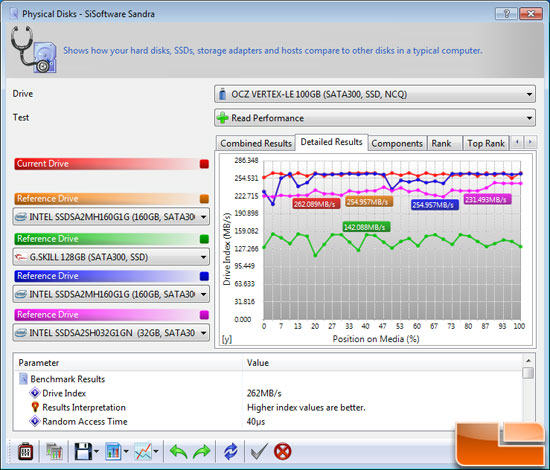
Task: Click the green 142.088MB/s chart label
Action: (367, 227)
